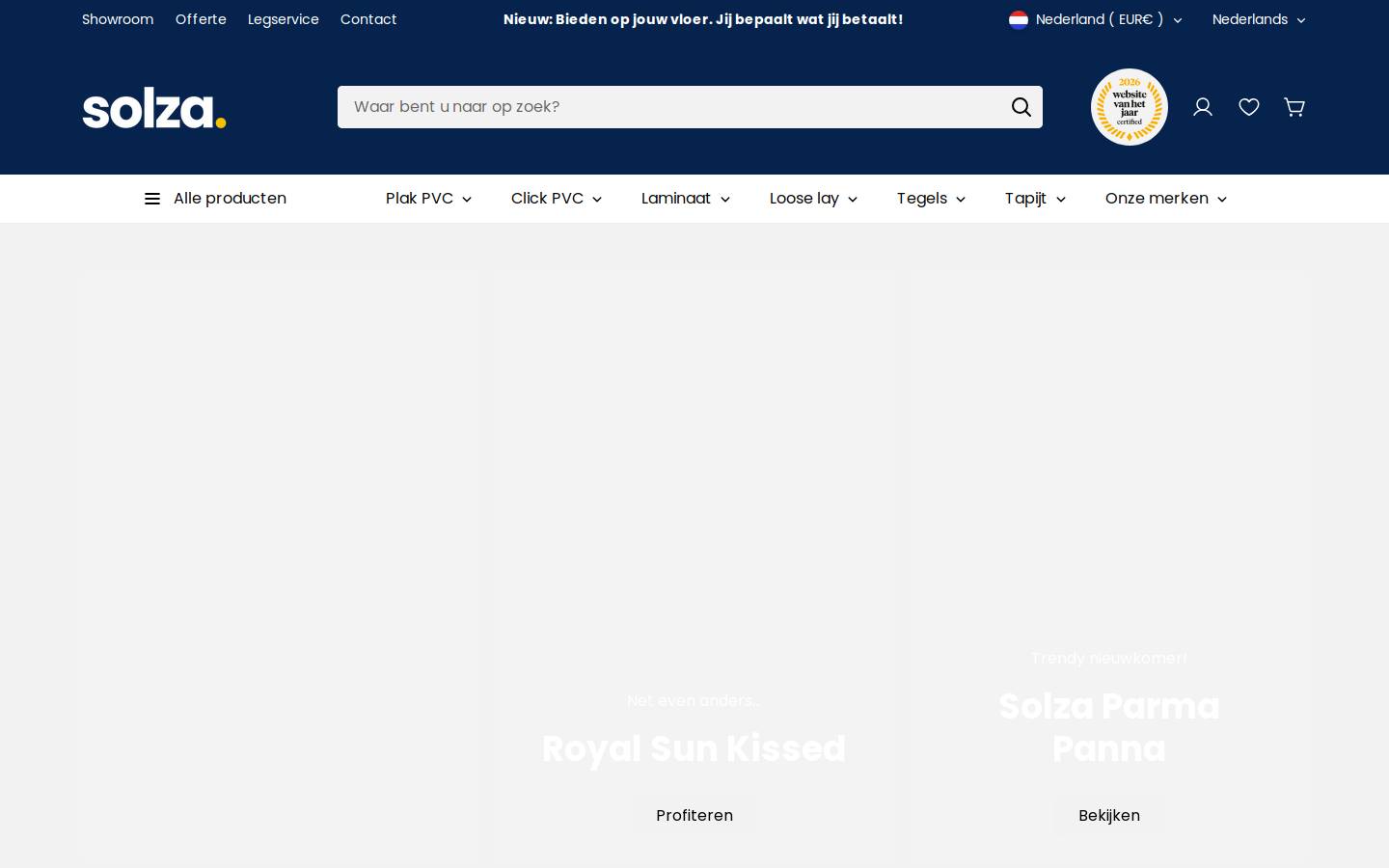Click the Royal Sun Kissed banner title
The width and height of the screenshot is (1389, 868).
694,748
